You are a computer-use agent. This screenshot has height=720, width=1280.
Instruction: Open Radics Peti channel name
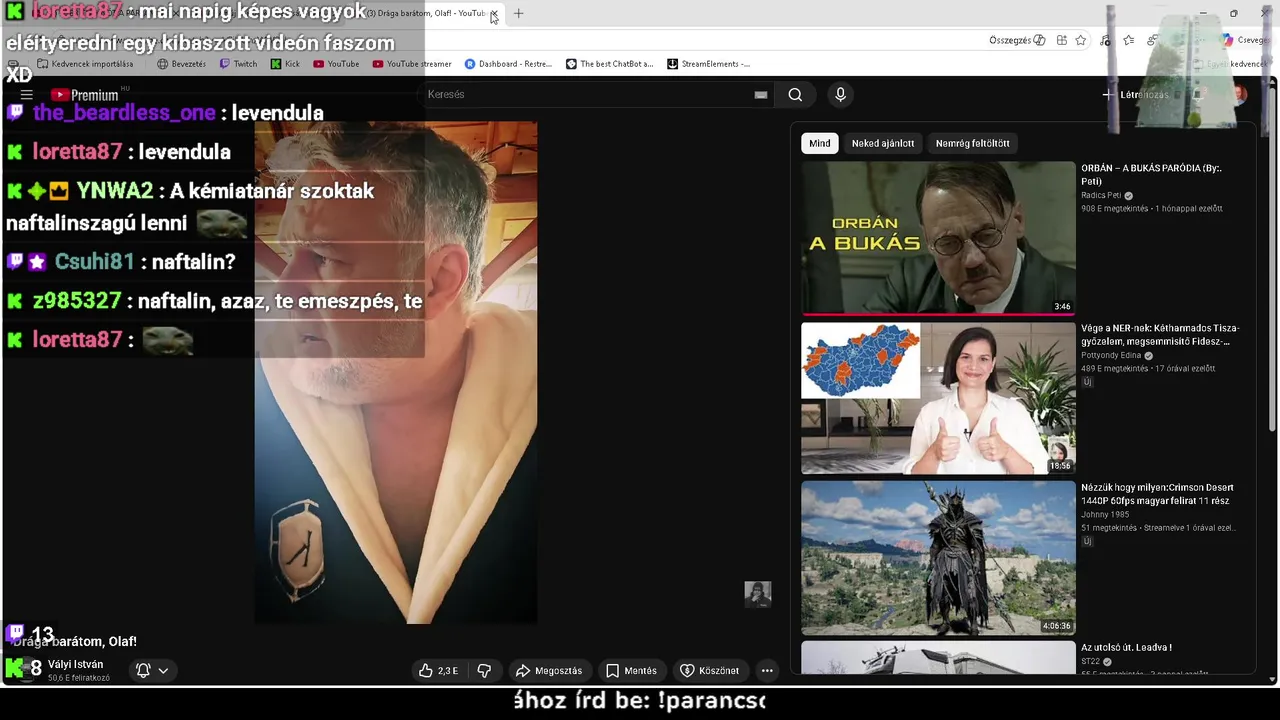click(1101, 195)
